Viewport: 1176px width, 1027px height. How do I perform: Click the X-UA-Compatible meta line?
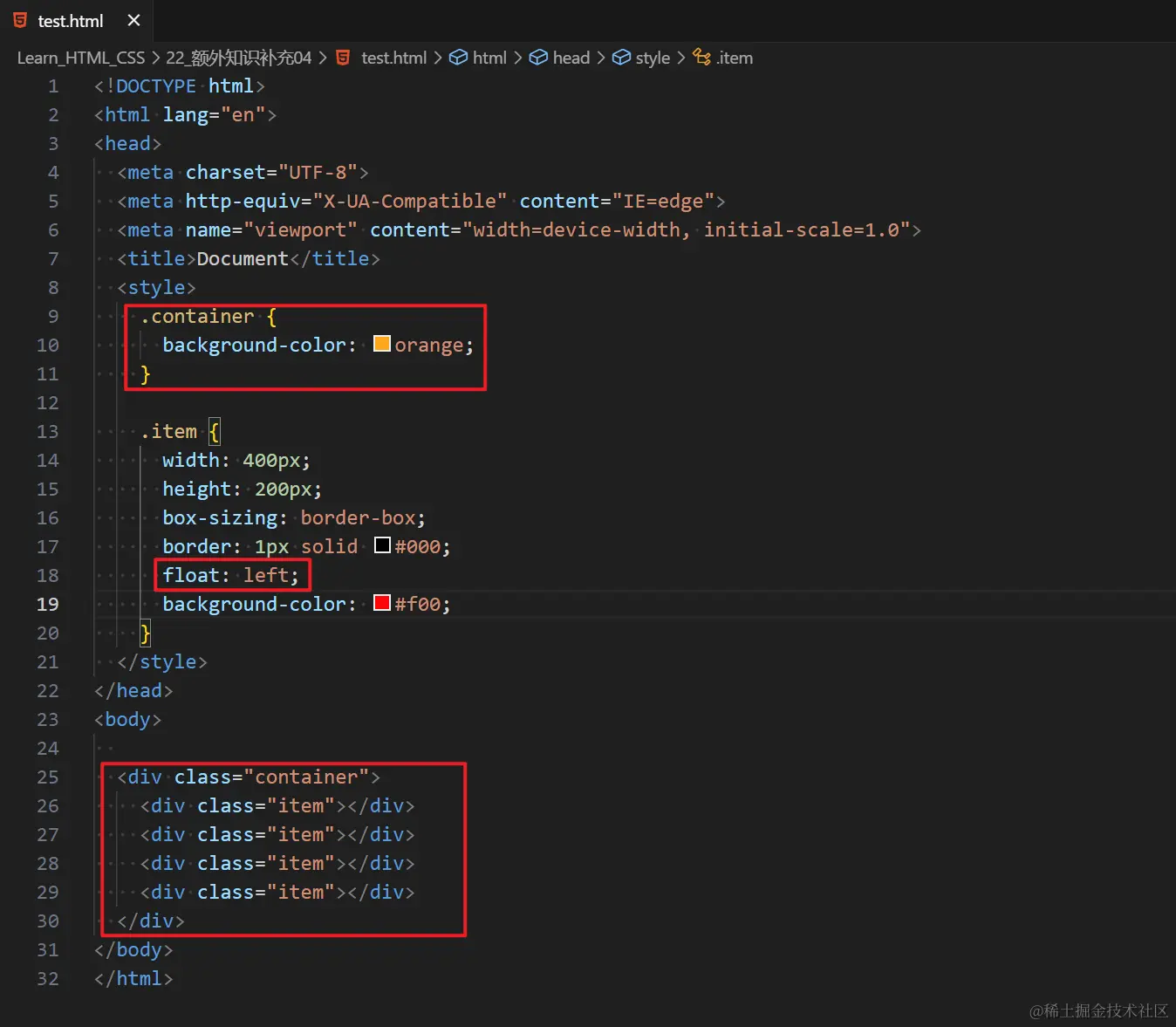click(x=421, y=201)
